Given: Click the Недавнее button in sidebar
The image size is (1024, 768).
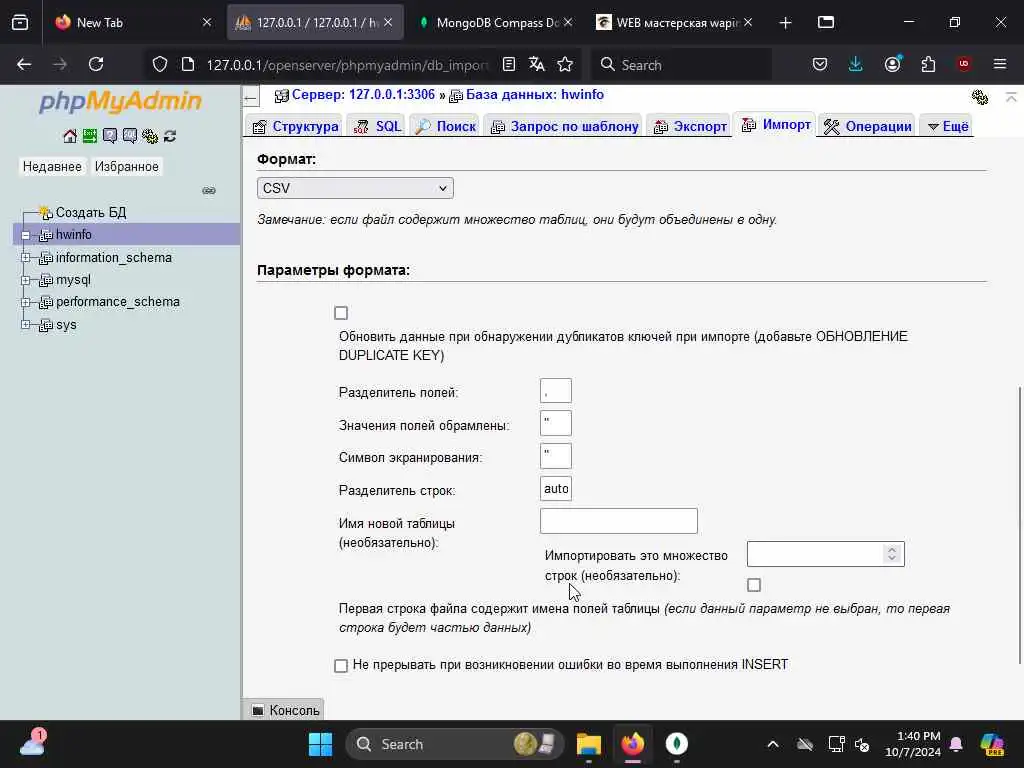Looking at the screenshot, I should point(52,167).
